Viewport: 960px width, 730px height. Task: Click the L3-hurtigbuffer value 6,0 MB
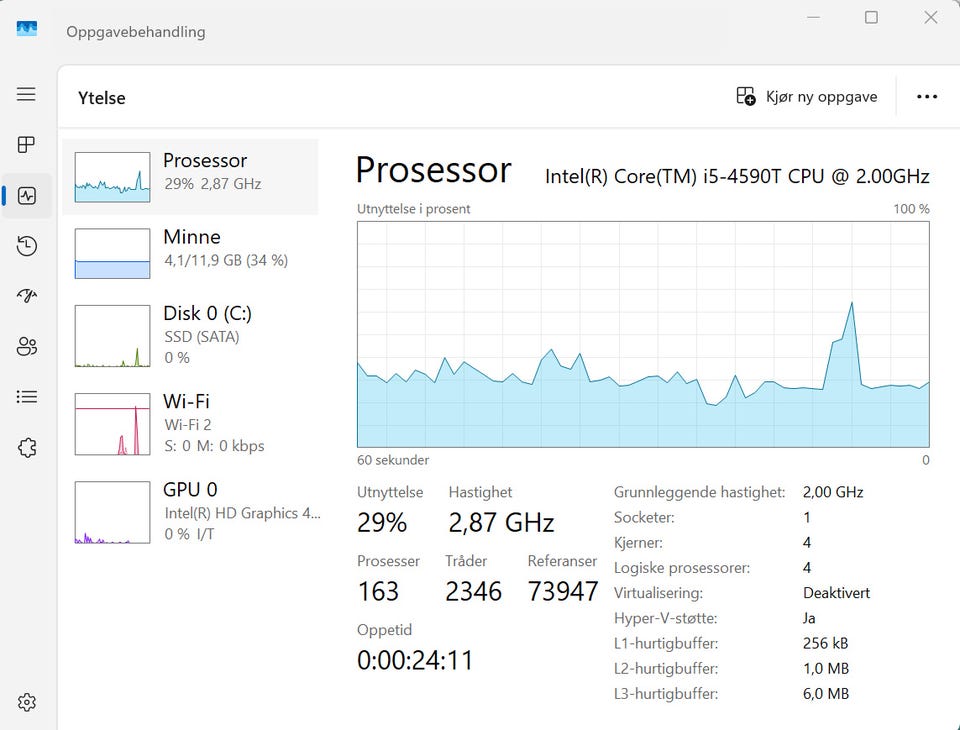[826, 693]
